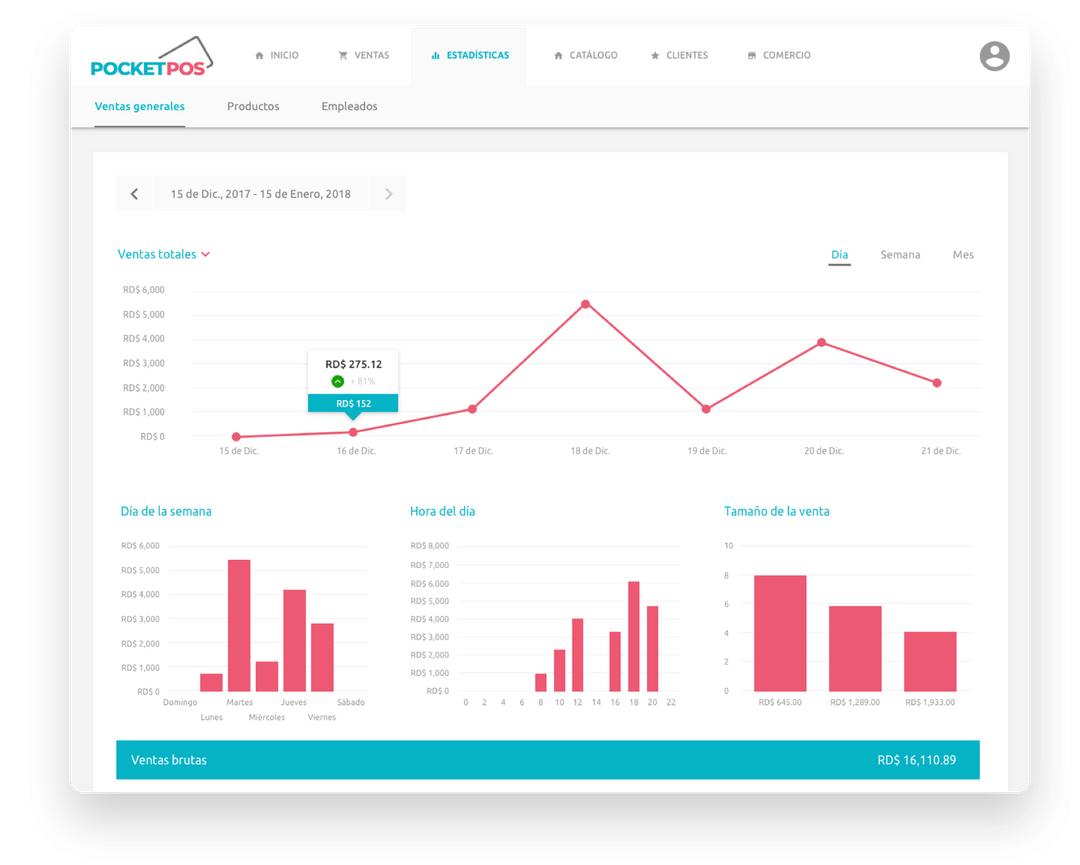This screenshot has width=1080, height=865.
Task: Switch to the Productos tab
Action: coord(253,106)
